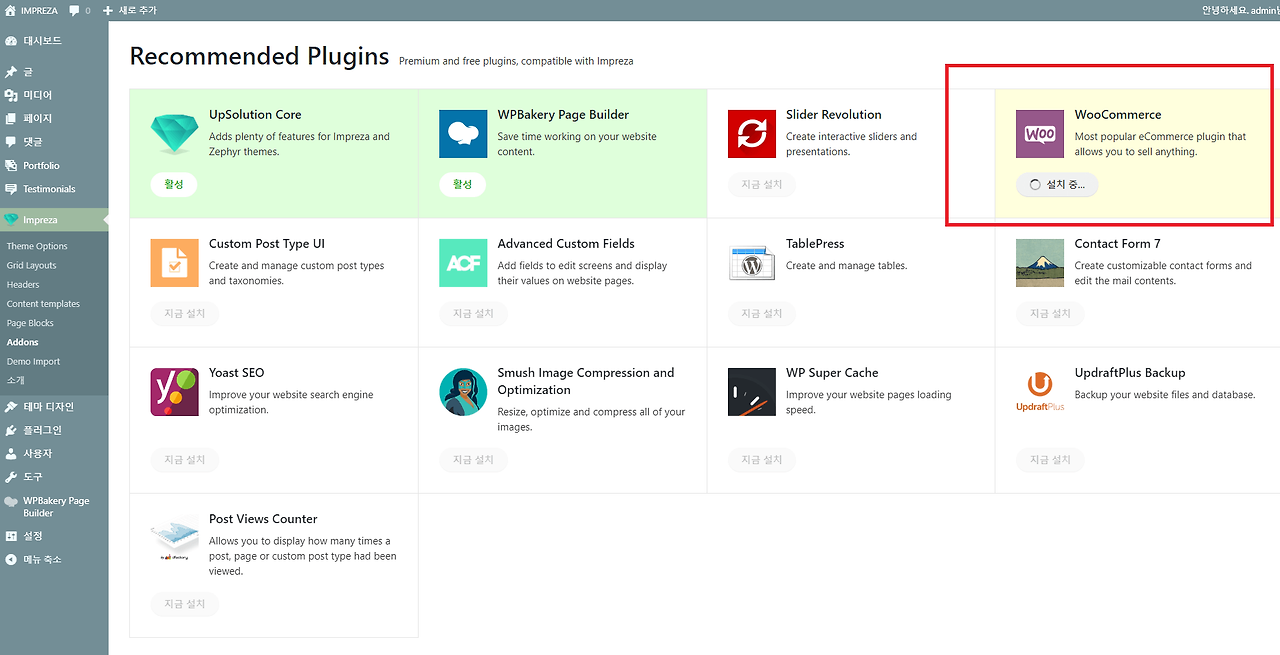Click the plus icon for 새로 추가
This screenshot has height=655, width=1280.
click(x=108, y=10)
